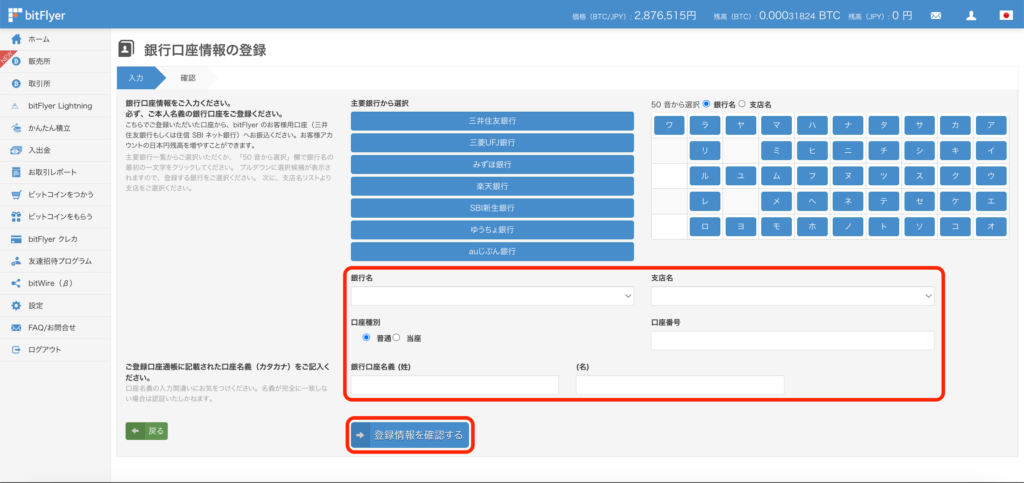The height and width of the screenshot is (483, 1024).
Task: Click the deposit icon beside 入出金
Action: [x=16, y=150]
